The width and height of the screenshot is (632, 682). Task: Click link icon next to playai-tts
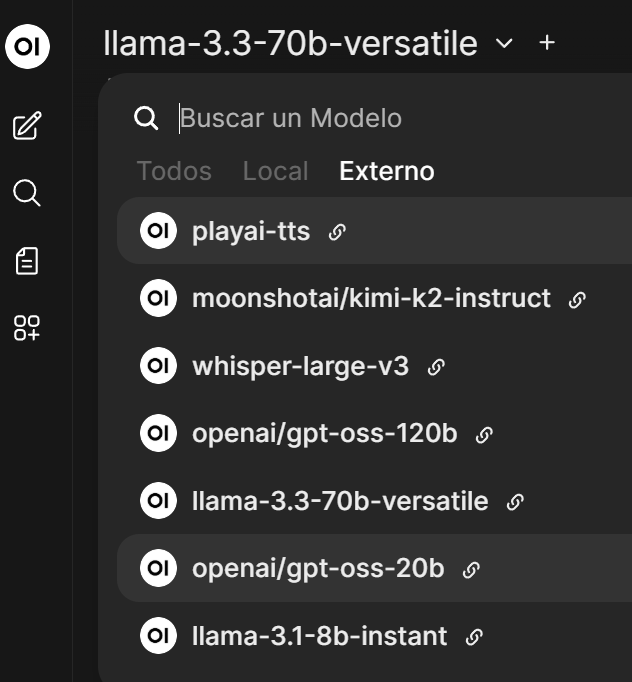pyautogui.click(x=338, y=232)
